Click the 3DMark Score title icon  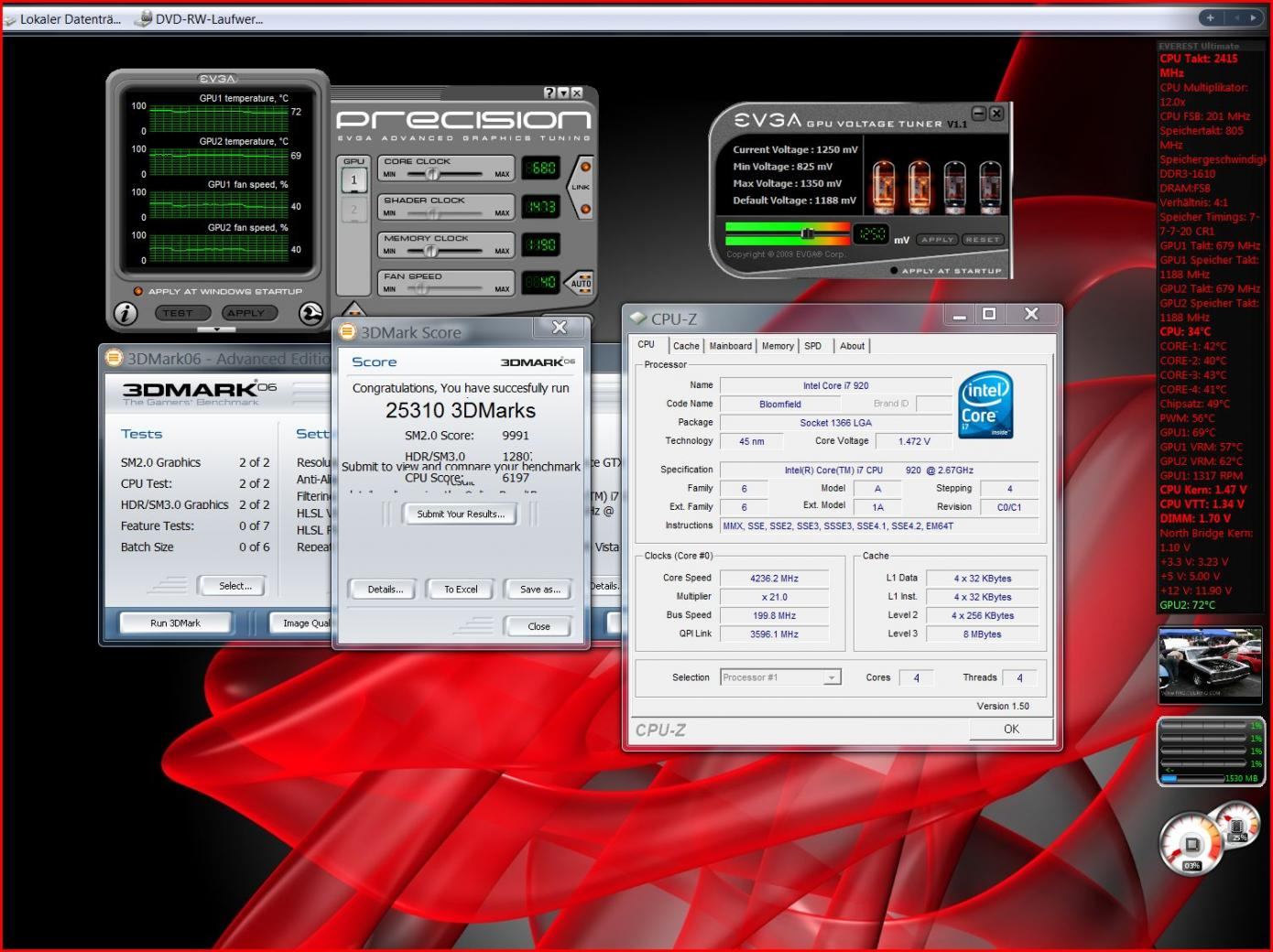(x=347, y=332)
